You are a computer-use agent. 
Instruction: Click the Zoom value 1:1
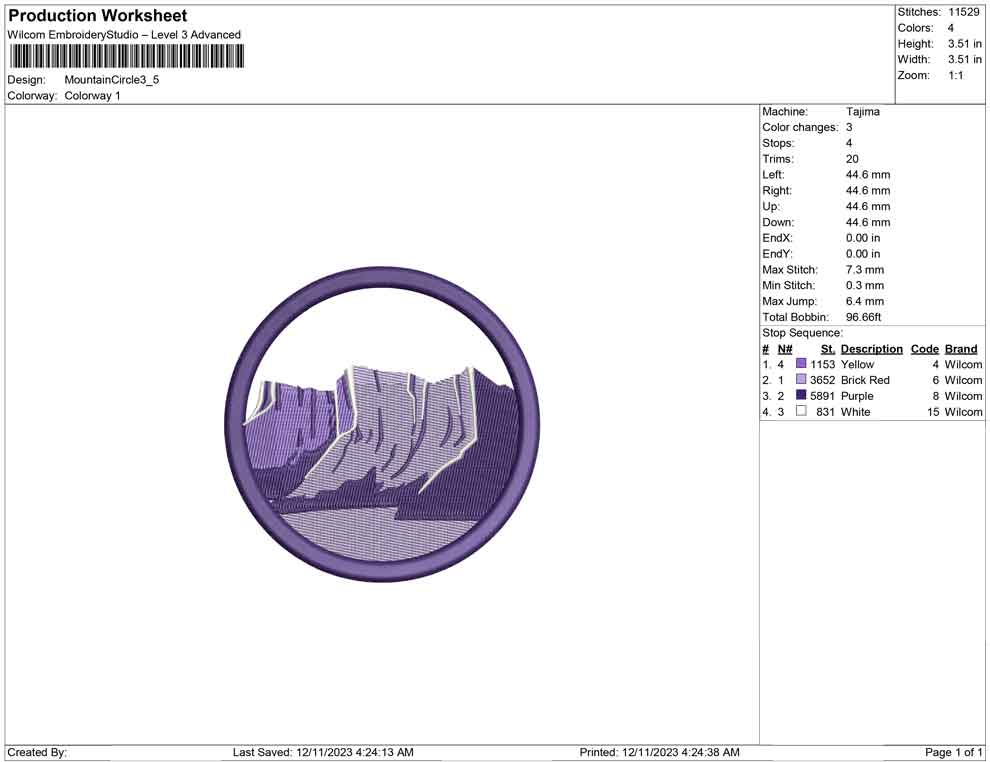point(955,75)
